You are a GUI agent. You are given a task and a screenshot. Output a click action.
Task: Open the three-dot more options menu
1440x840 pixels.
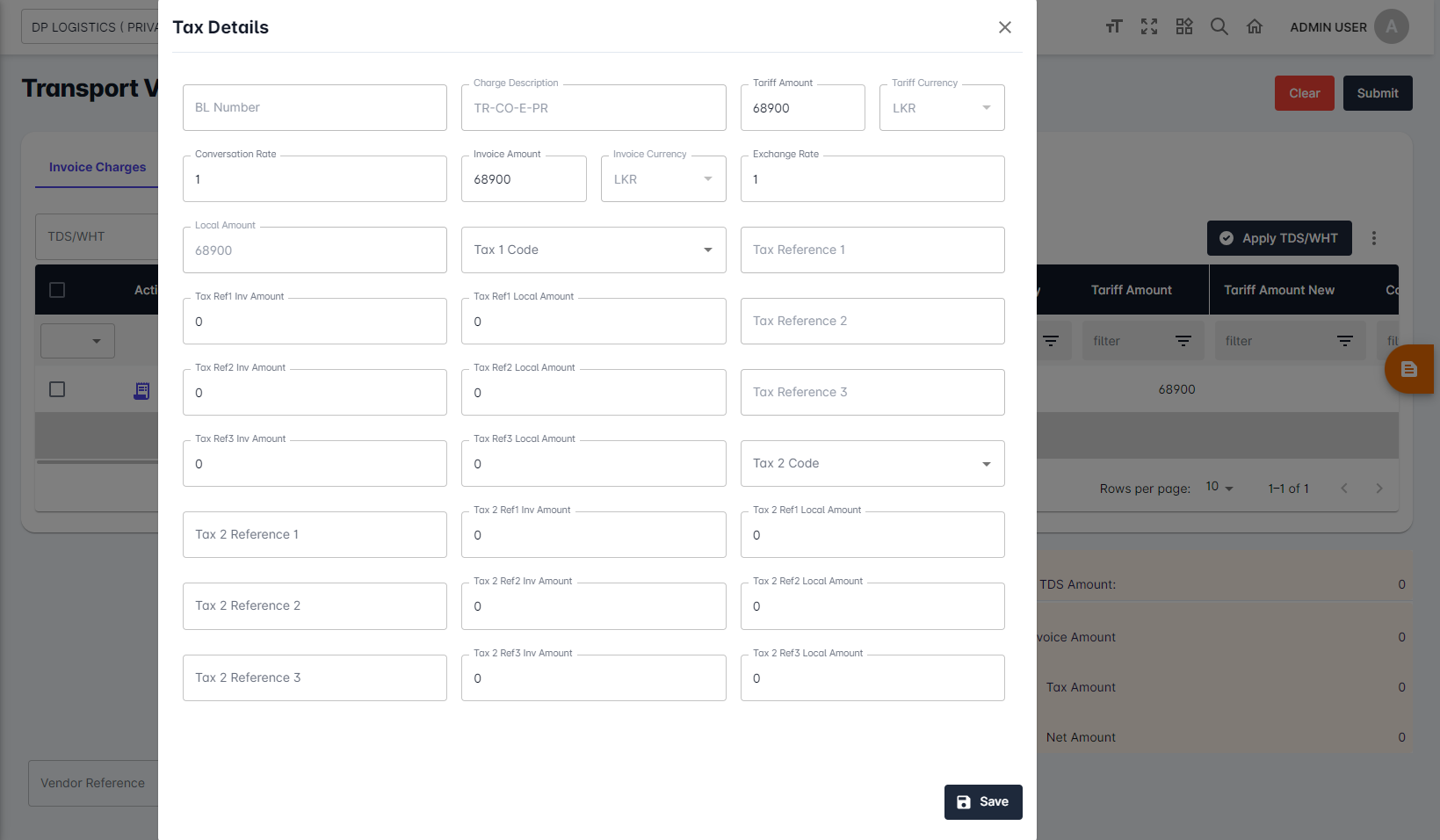tap(1374, 238)
